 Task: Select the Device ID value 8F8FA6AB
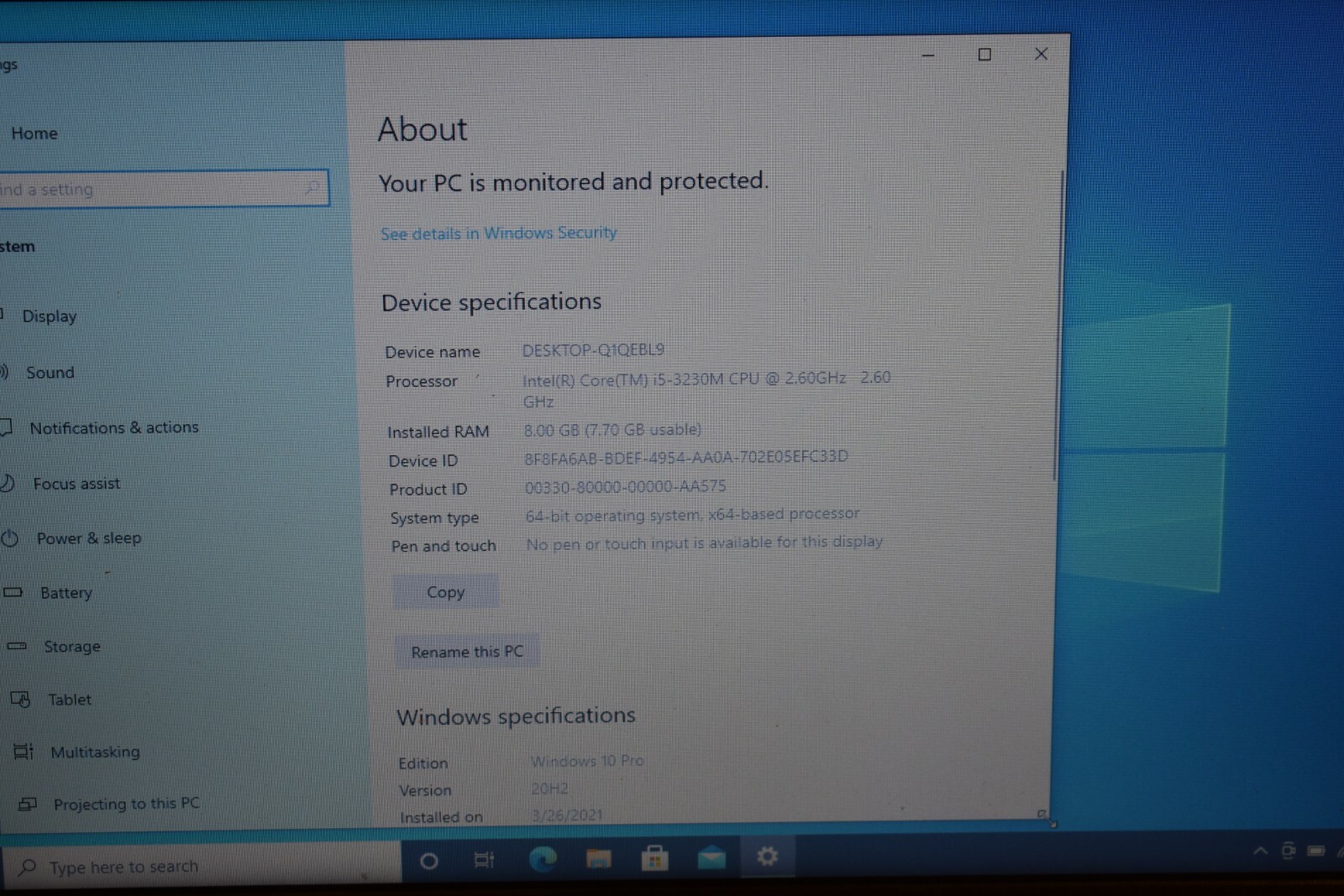point(686,458)
